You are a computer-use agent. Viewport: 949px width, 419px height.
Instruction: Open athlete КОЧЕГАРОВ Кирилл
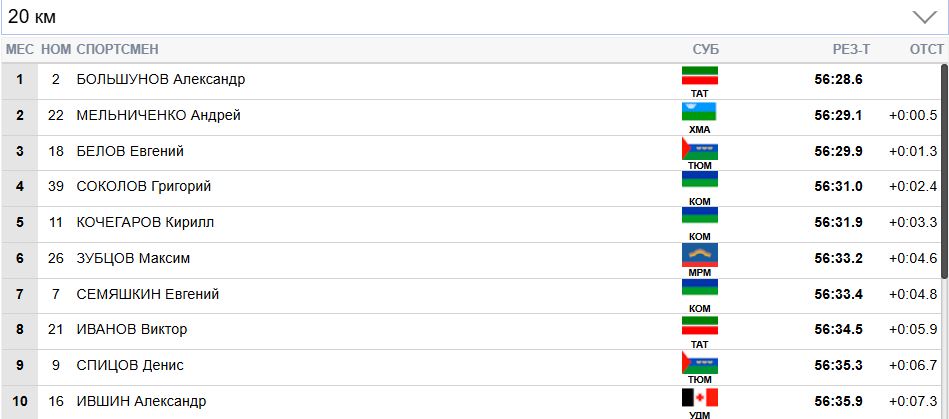(x=145, y=223)
